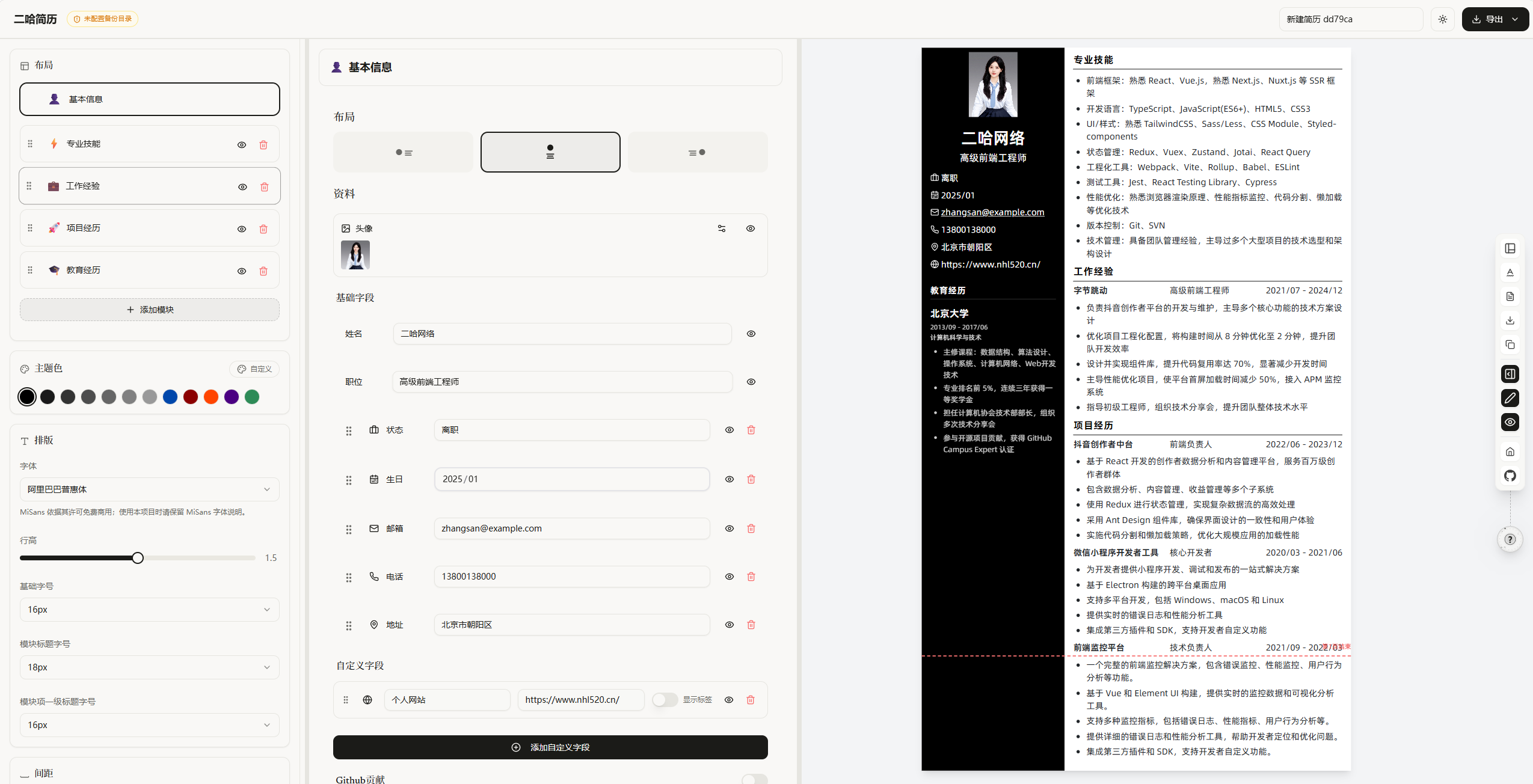Select the purple theme color swatch
The height and width of the screenshot is (784, 1533).
232,397
